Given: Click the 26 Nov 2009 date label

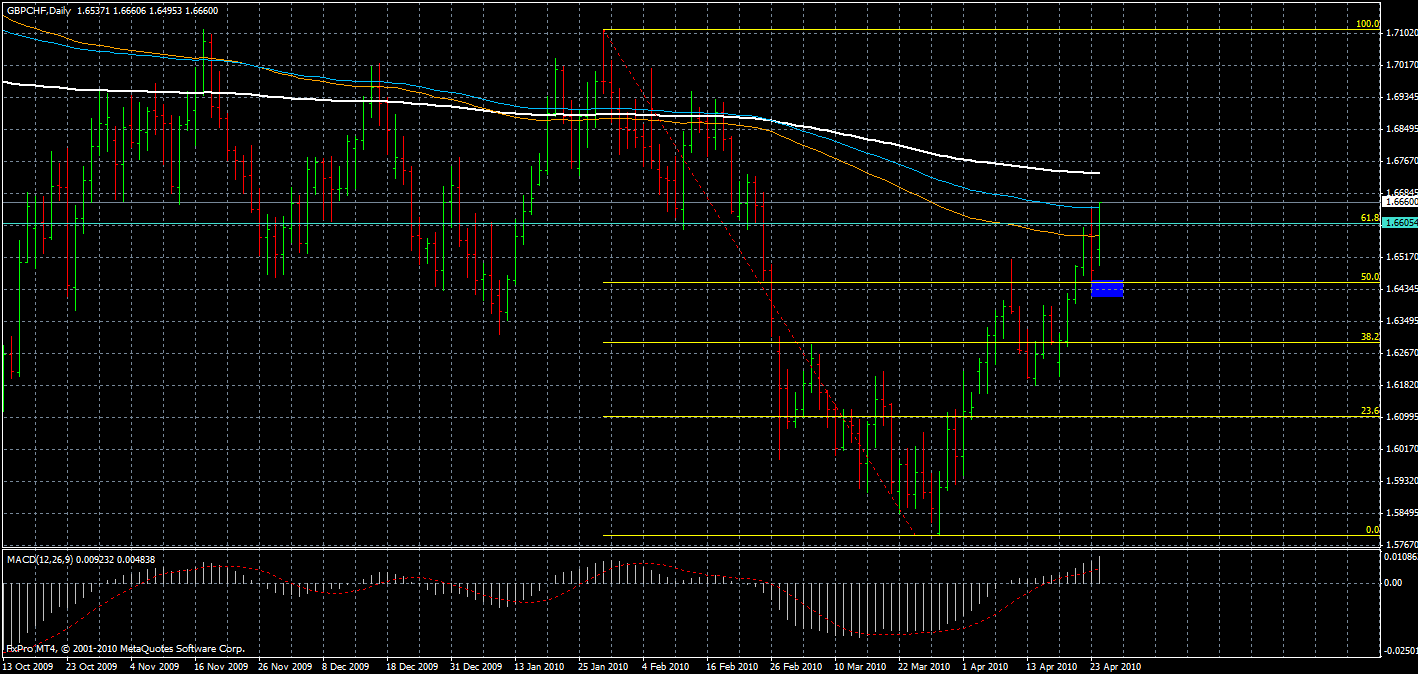Looking at the screenshot, I should 284,666.
